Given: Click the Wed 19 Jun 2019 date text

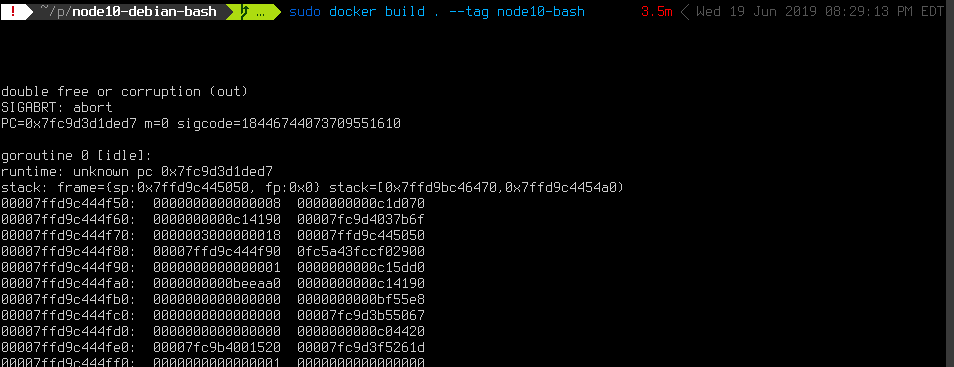Looking at the screenshot, I should tap(756, 12).
